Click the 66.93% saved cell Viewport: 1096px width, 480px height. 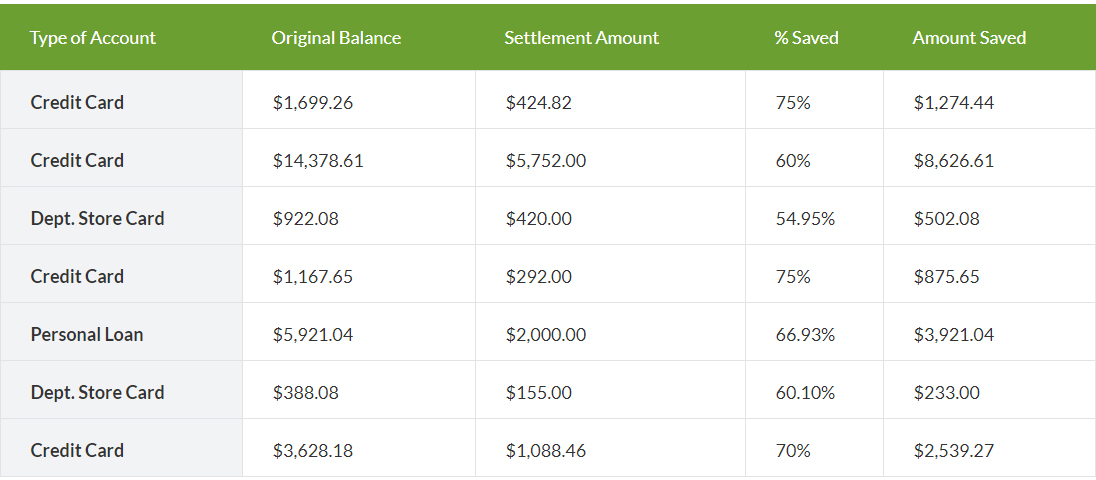(805, 334)
